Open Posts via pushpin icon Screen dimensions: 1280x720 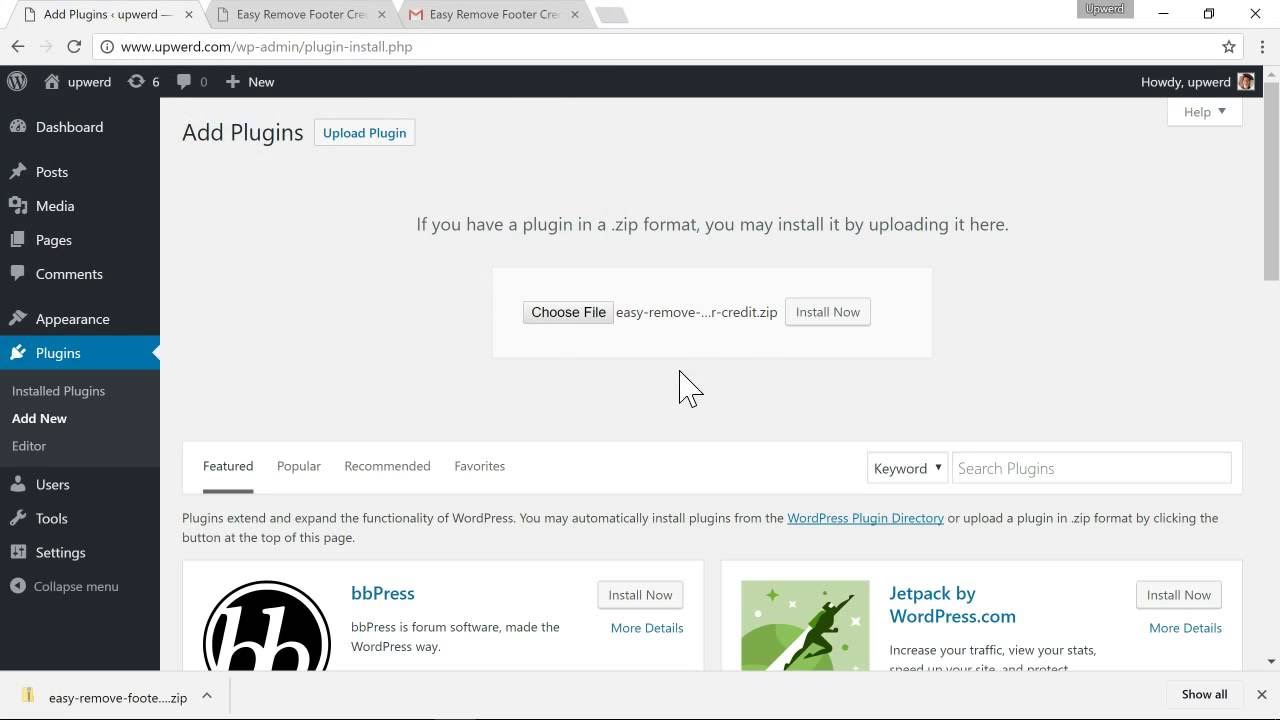pyautogui.click(x=18, y=172)
